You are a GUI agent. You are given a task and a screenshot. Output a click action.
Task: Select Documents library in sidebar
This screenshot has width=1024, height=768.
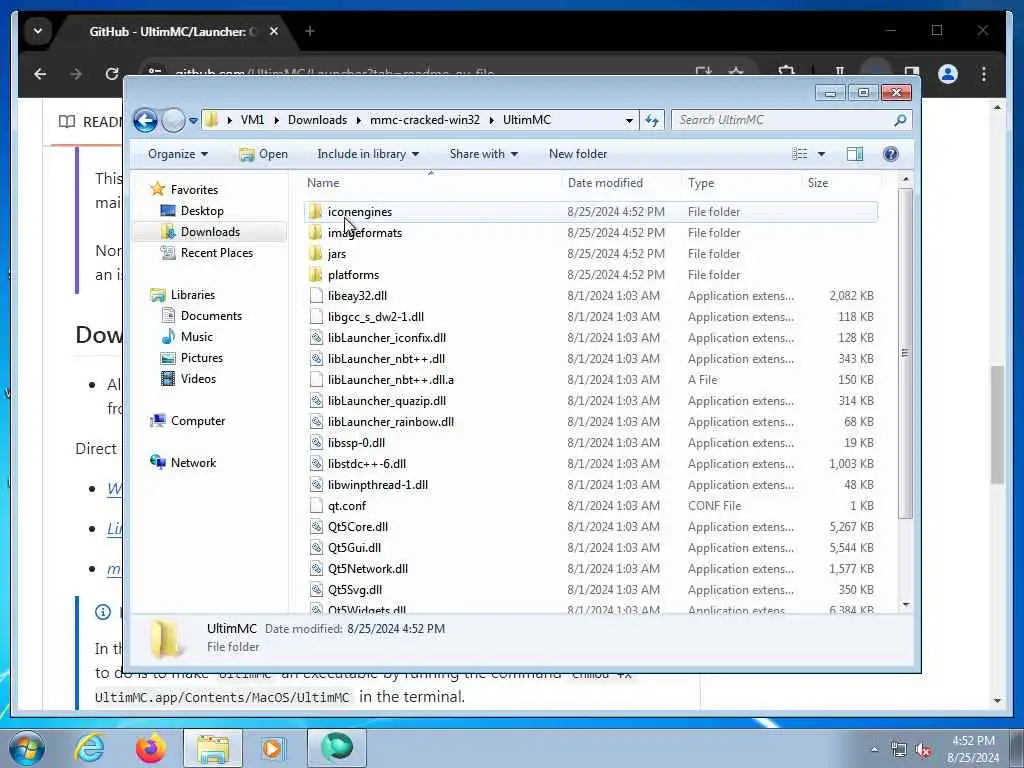(x=201, y=316)
